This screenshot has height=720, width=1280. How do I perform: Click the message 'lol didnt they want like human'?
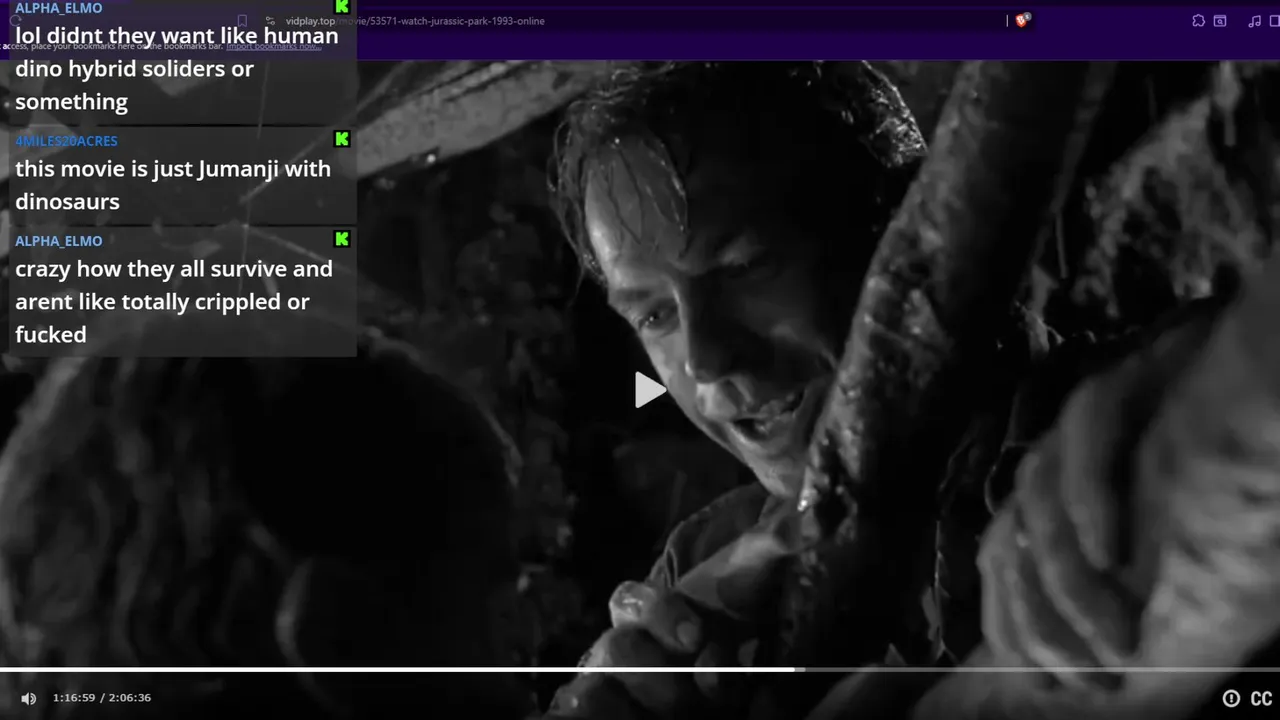click(177, 68)
